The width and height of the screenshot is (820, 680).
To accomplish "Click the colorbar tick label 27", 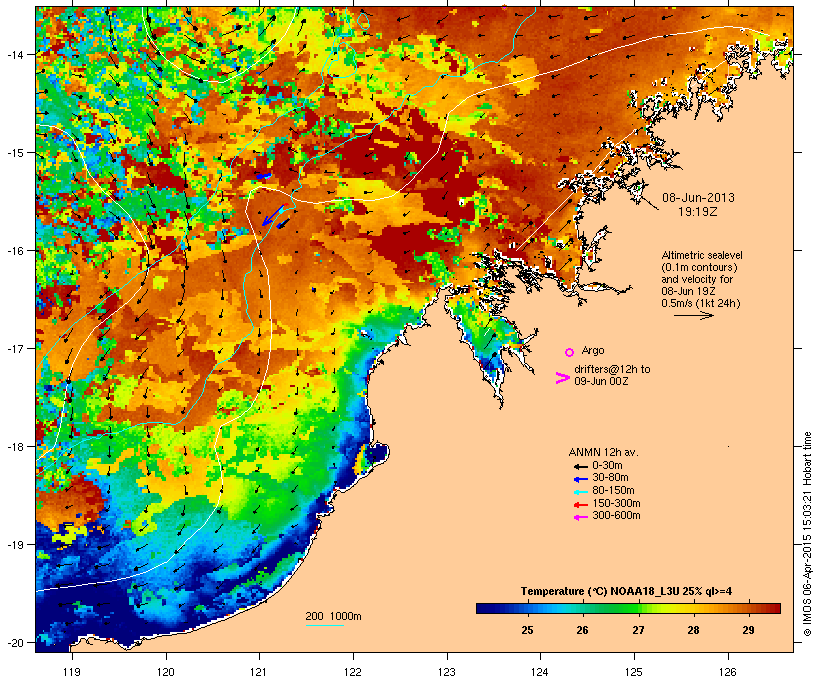I will [637, 630].
